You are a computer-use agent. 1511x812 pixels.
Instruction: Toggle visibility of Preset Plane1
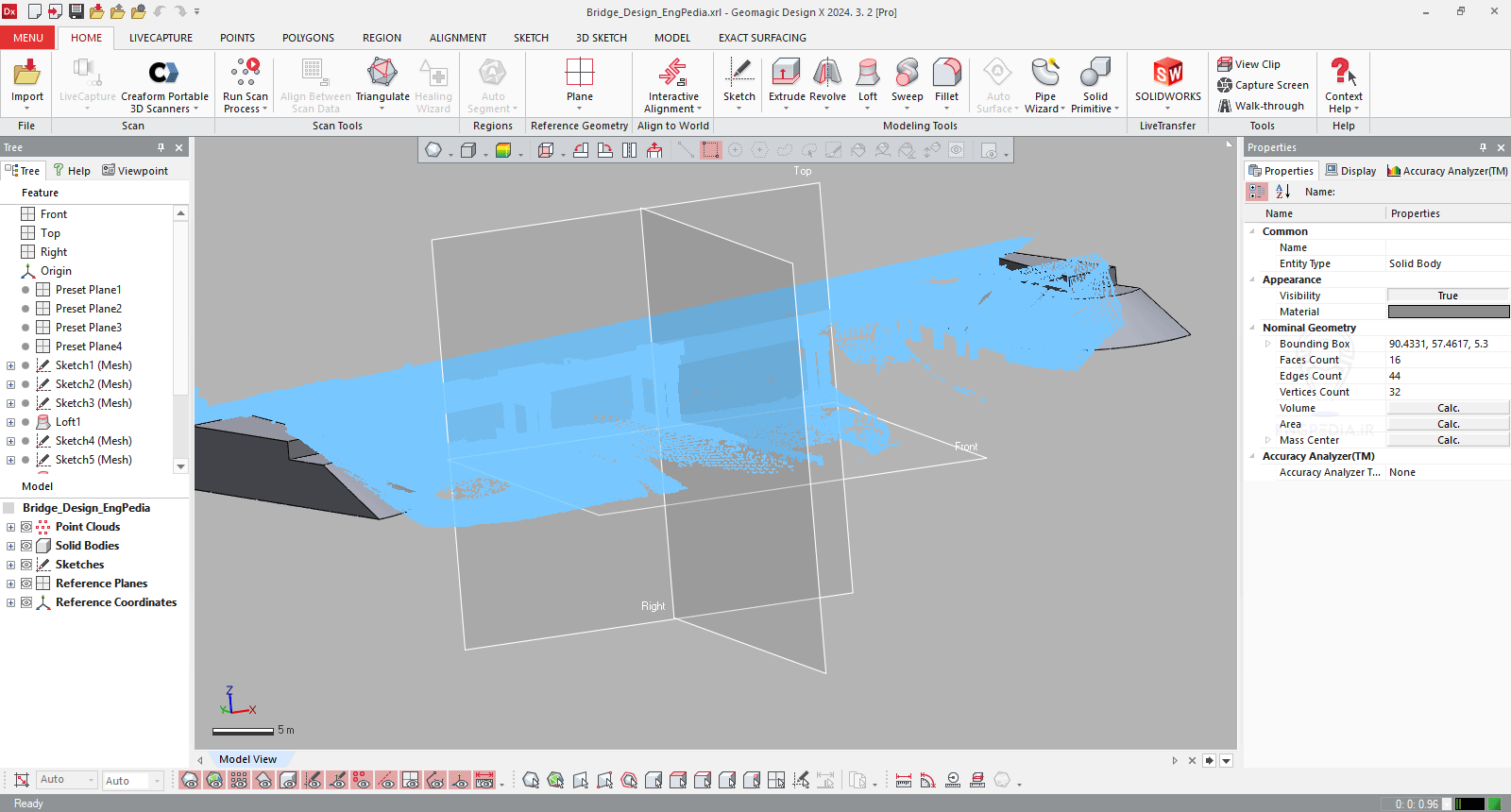[25, 290]
